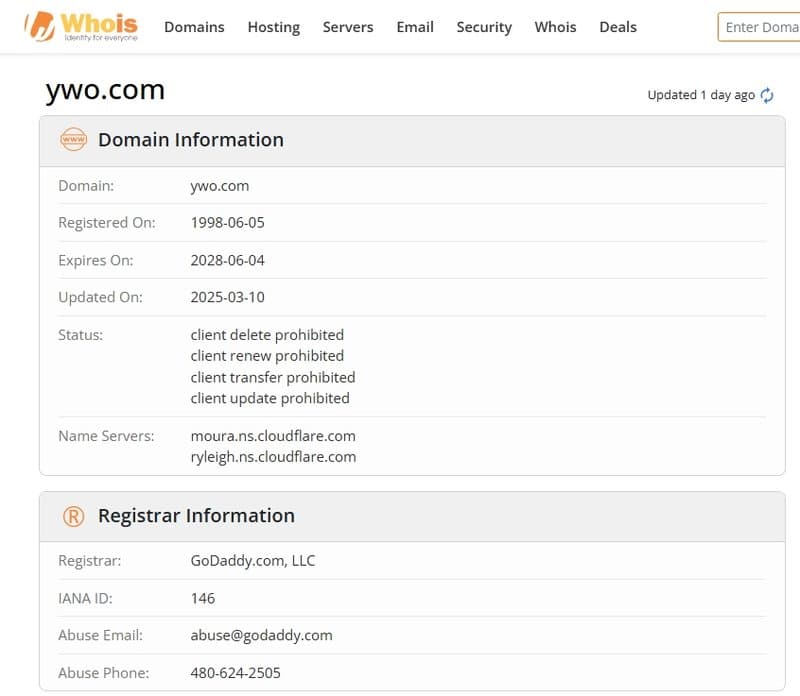Select the domain value ywo.com

(220, 186)
